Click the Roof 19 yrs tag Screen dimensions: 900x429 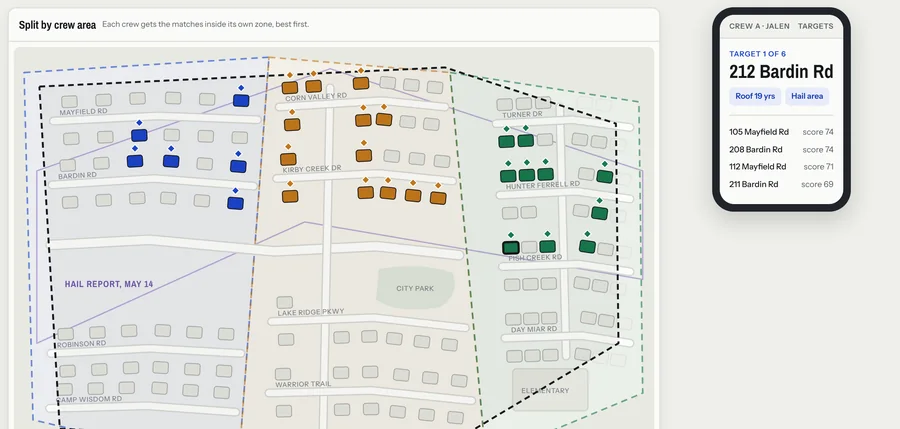tap(755, 96)
